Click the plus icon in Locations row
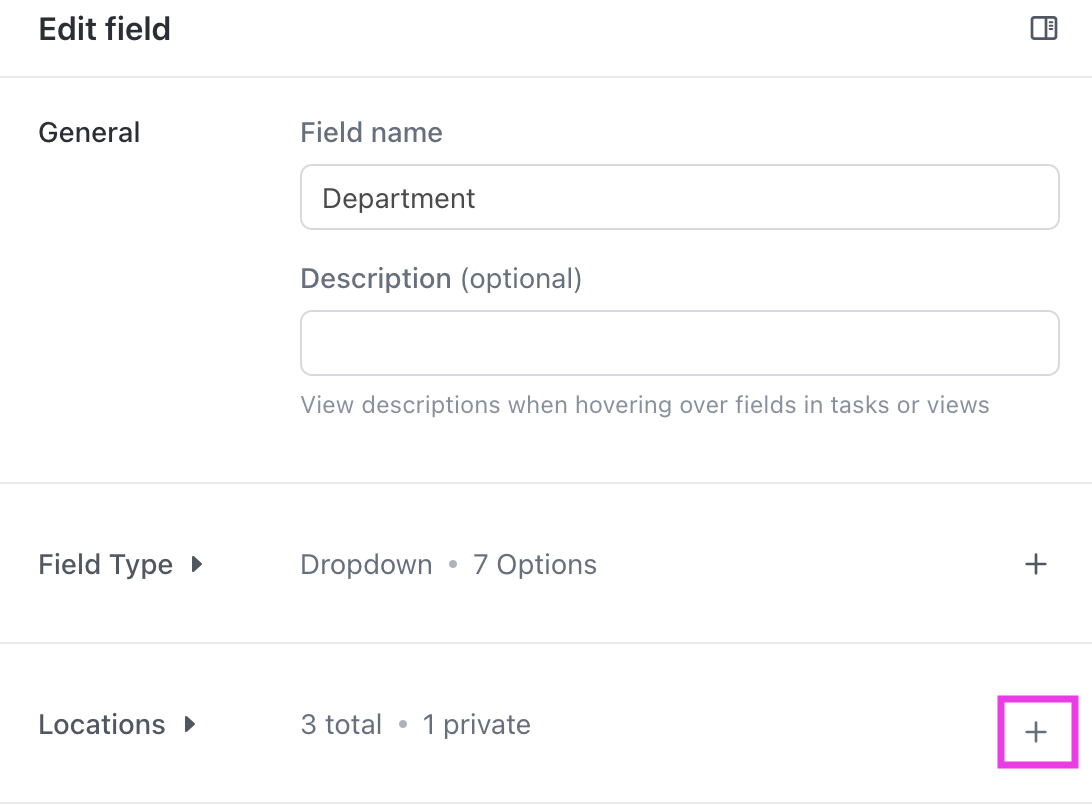Viewport: 1092px width, 806px height. [1036, 733]
